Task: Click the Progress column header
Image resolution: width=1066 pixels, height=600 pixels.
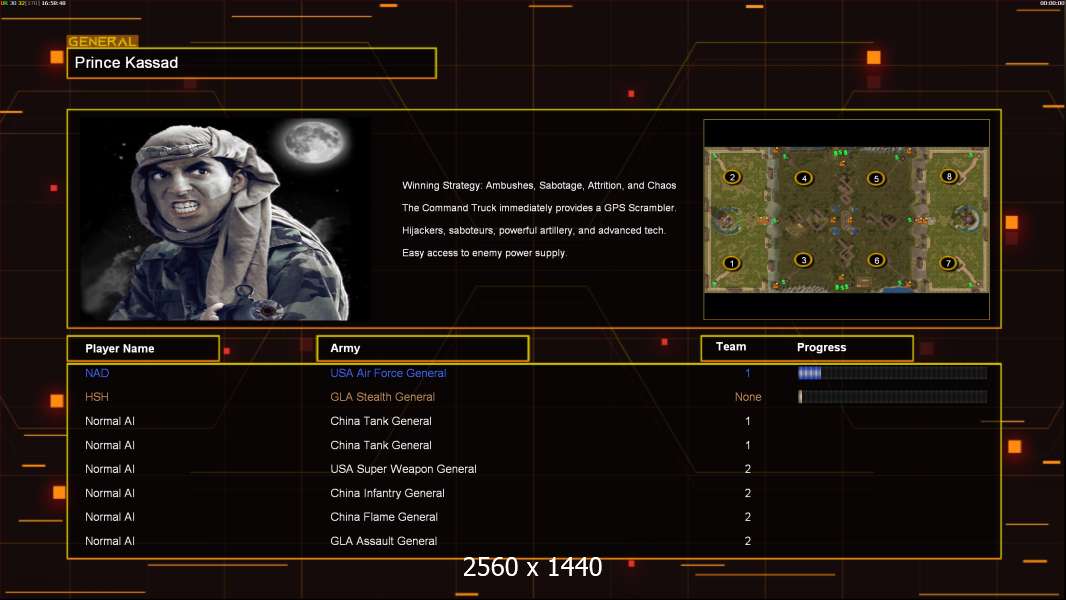Action: [821, 347]
